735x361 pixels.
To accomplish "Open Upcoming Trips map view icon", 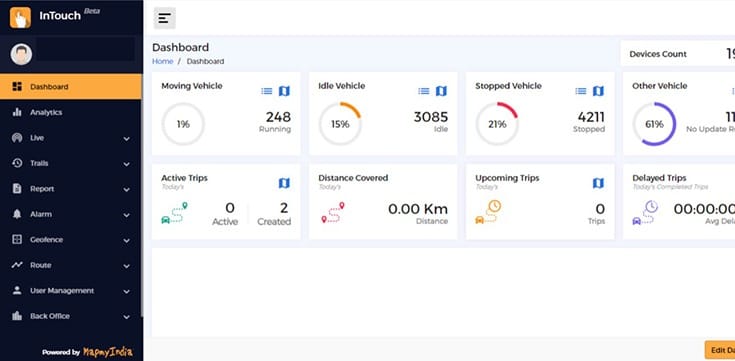I will pyautogui.click(x=598, y=183).
